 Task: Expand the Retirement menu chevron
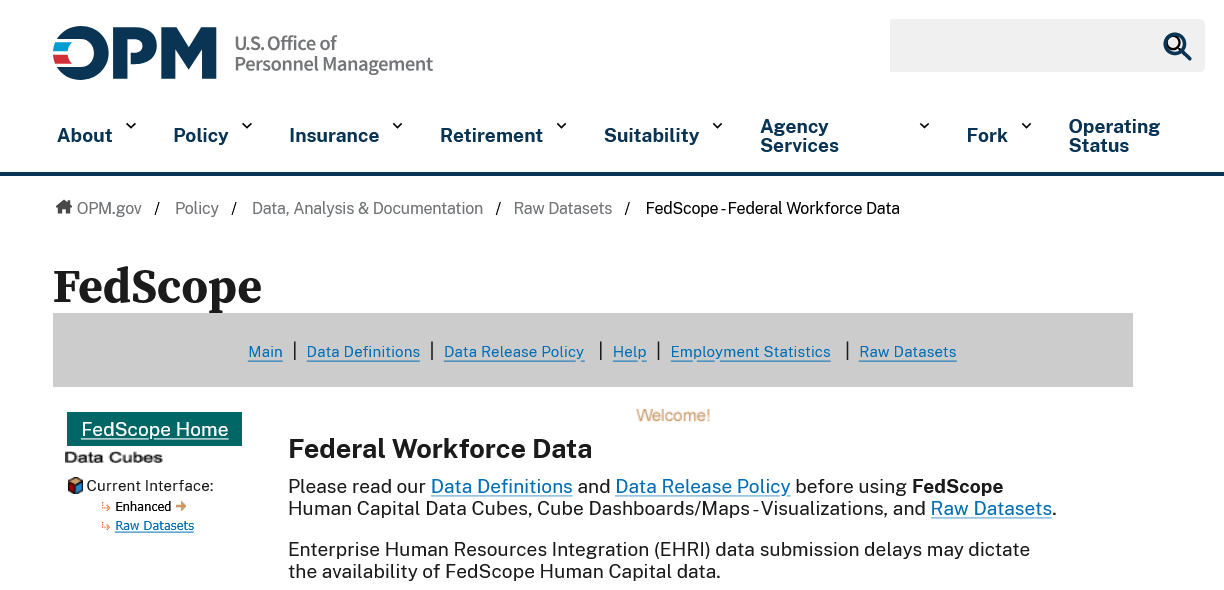tap(562, 126)
